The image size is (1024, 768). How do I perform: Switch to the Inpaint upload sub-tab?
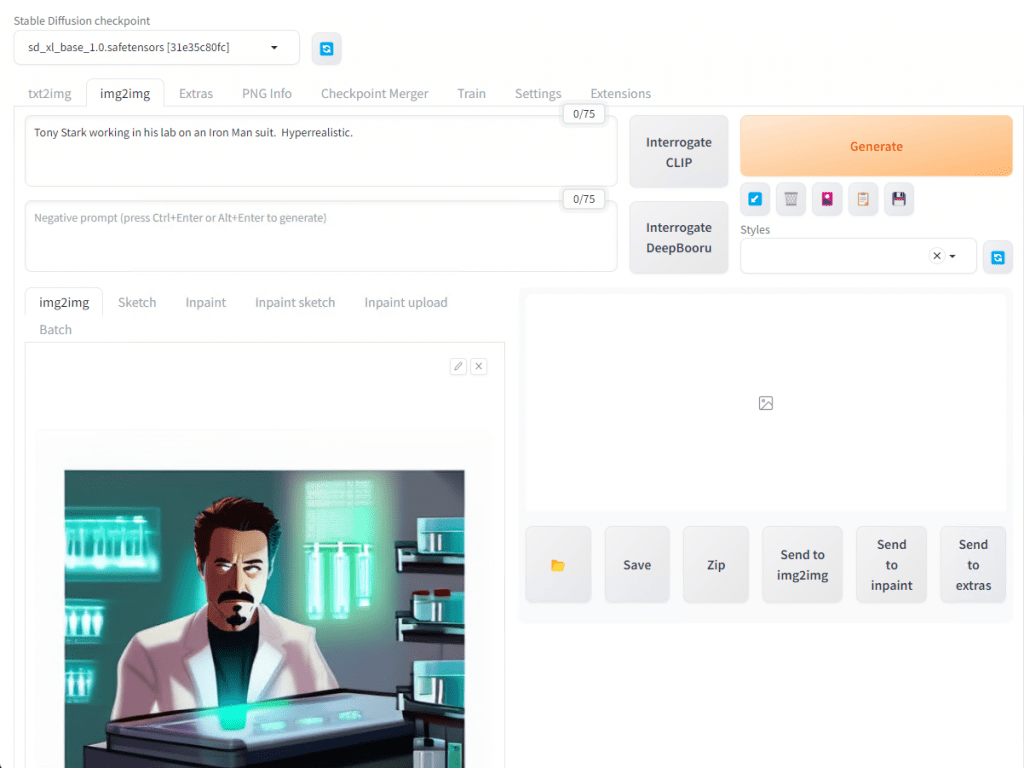click(x=406, y=302)
